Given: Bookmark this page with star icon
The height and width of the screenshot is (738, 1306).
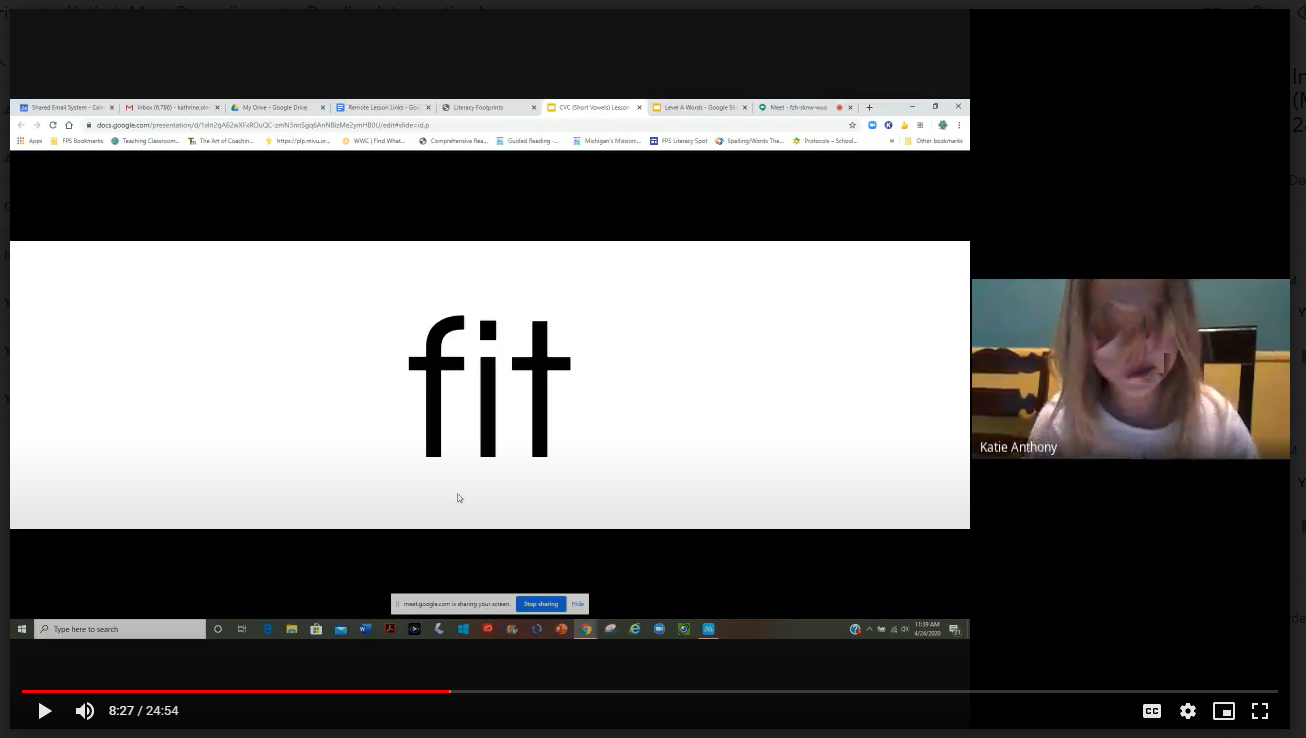Looking at the screenshot, I should click(x=852, y=125).
